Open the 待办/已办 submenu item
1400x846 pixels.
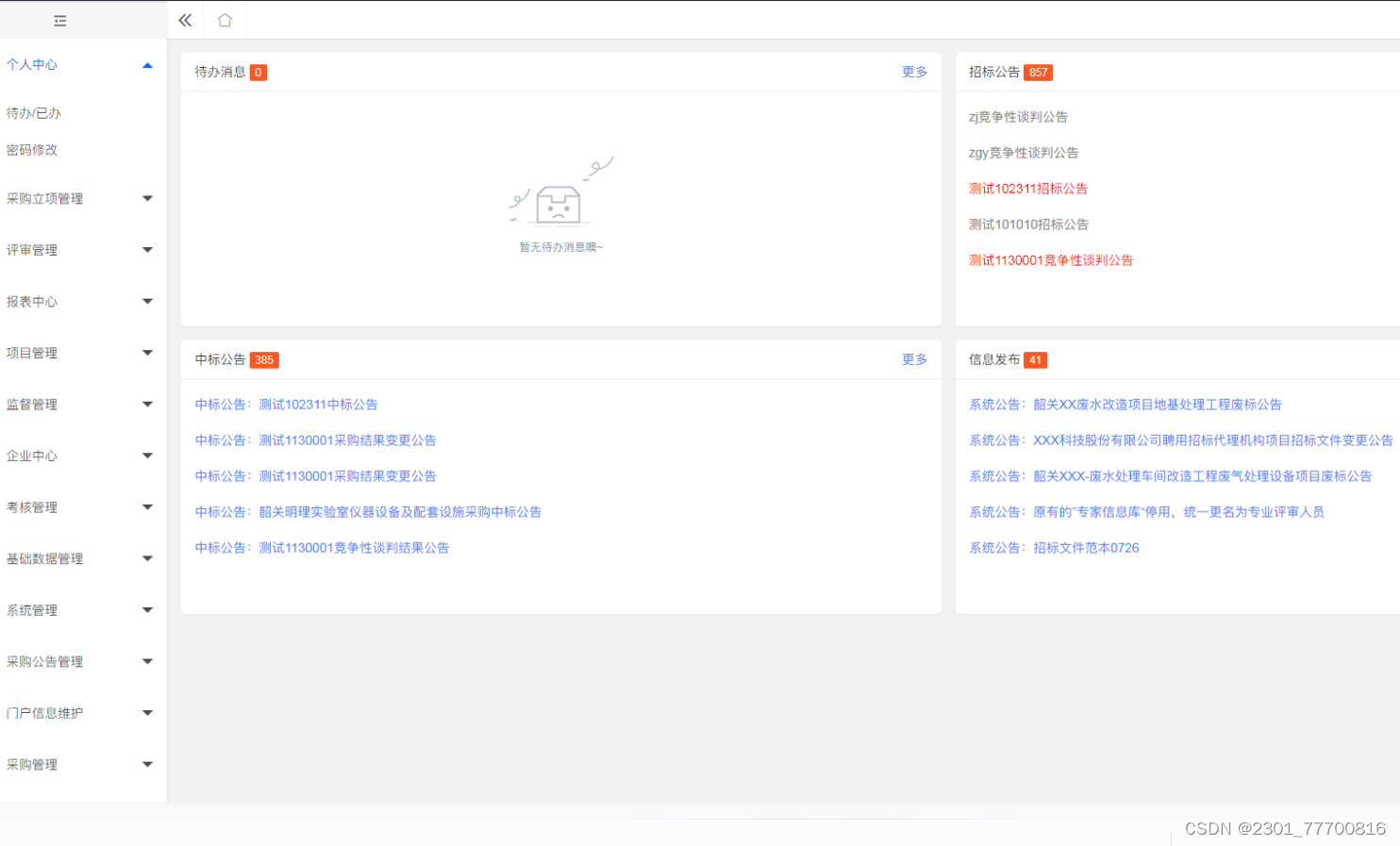[x=34, y=113]
